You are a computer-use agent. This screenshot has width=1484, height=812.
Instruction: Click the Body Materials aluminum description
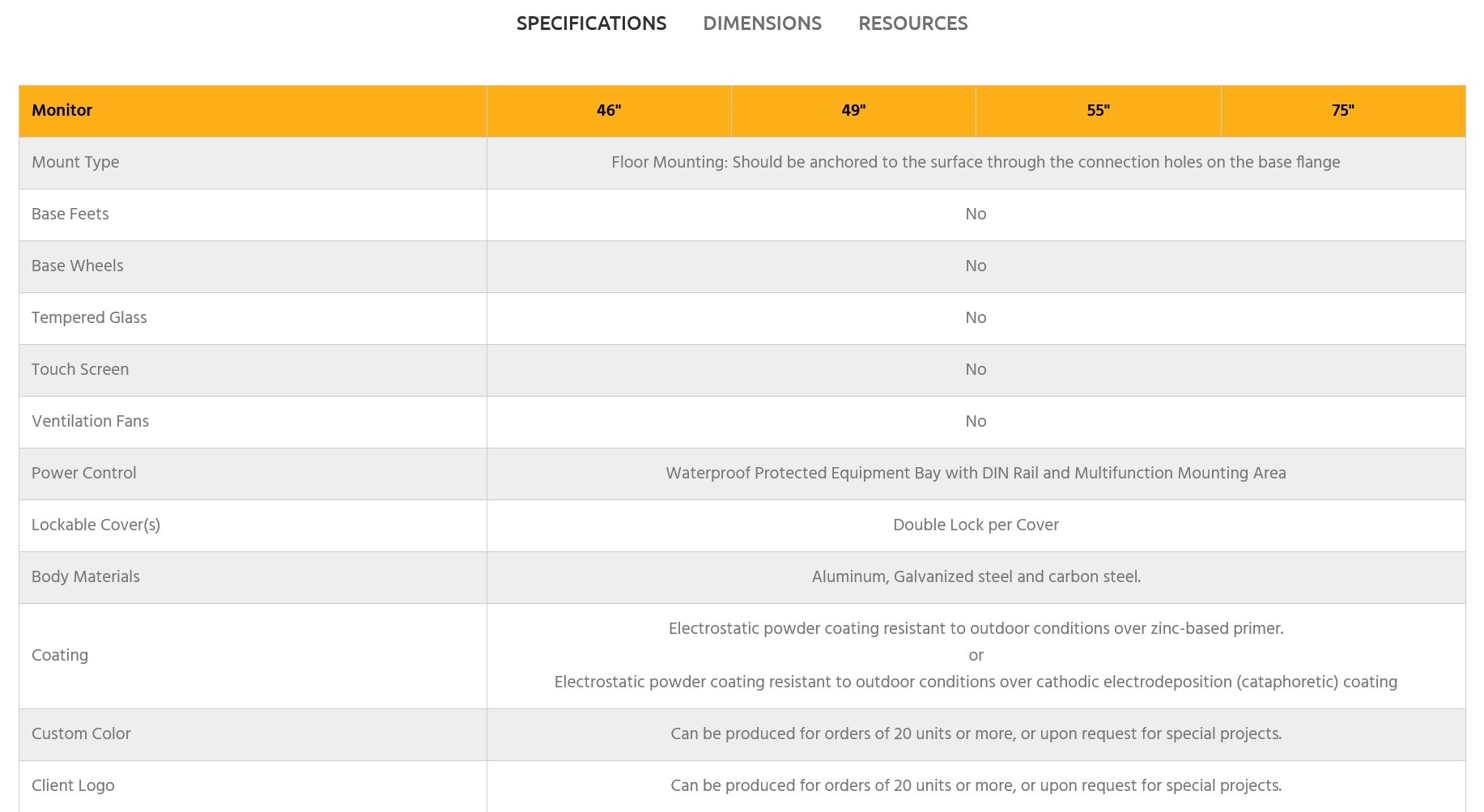tap(976, 577)
